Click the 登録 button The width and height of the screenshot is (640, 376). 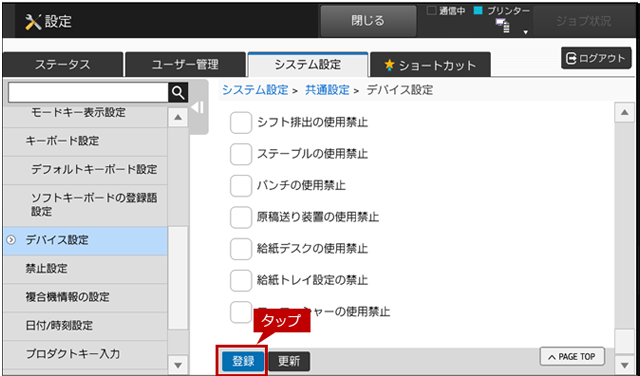coord(243,361)
